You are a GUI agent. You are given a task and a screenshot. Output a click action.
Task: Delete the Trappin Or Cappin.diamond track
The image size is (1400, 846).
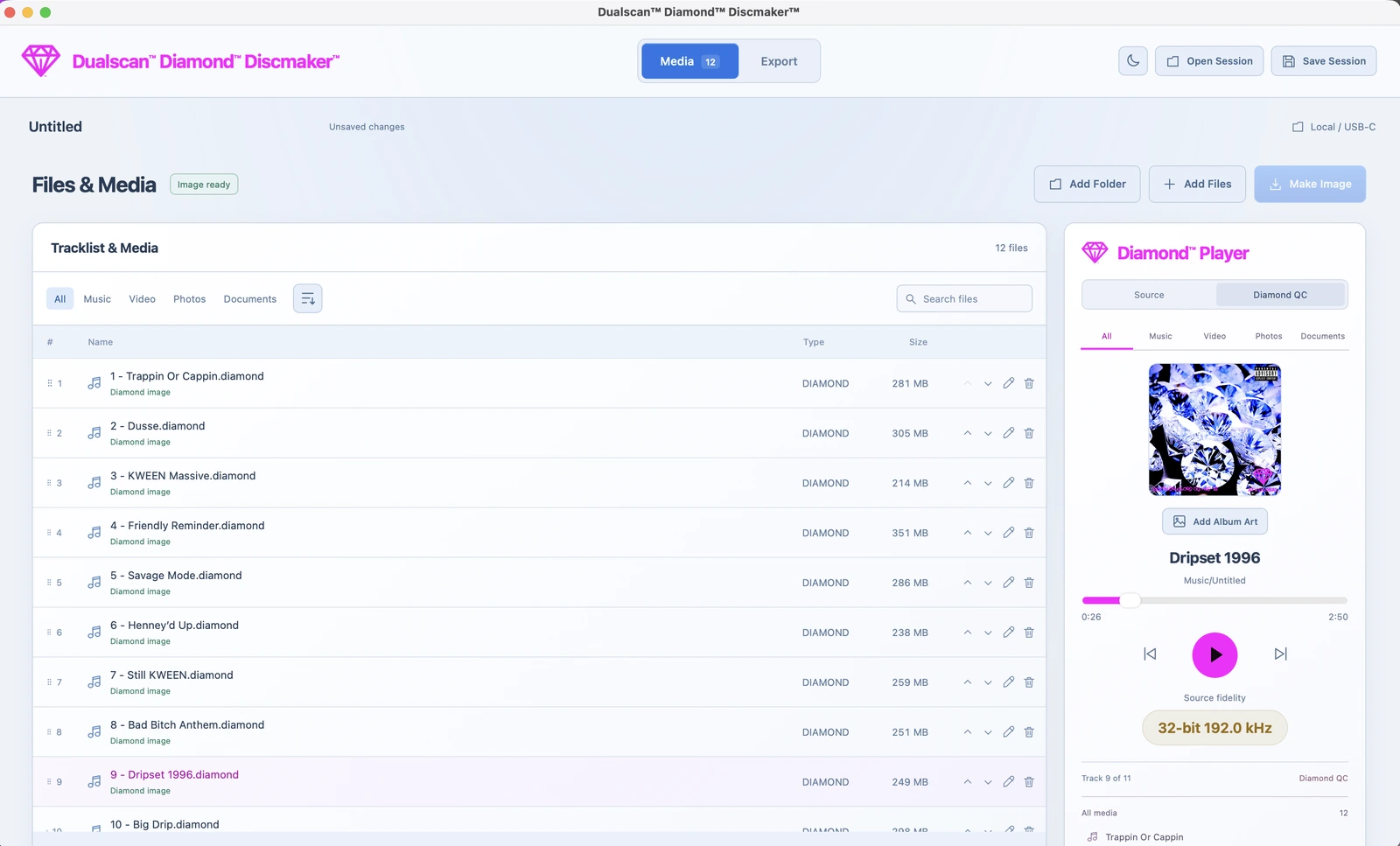[1029, 383]
